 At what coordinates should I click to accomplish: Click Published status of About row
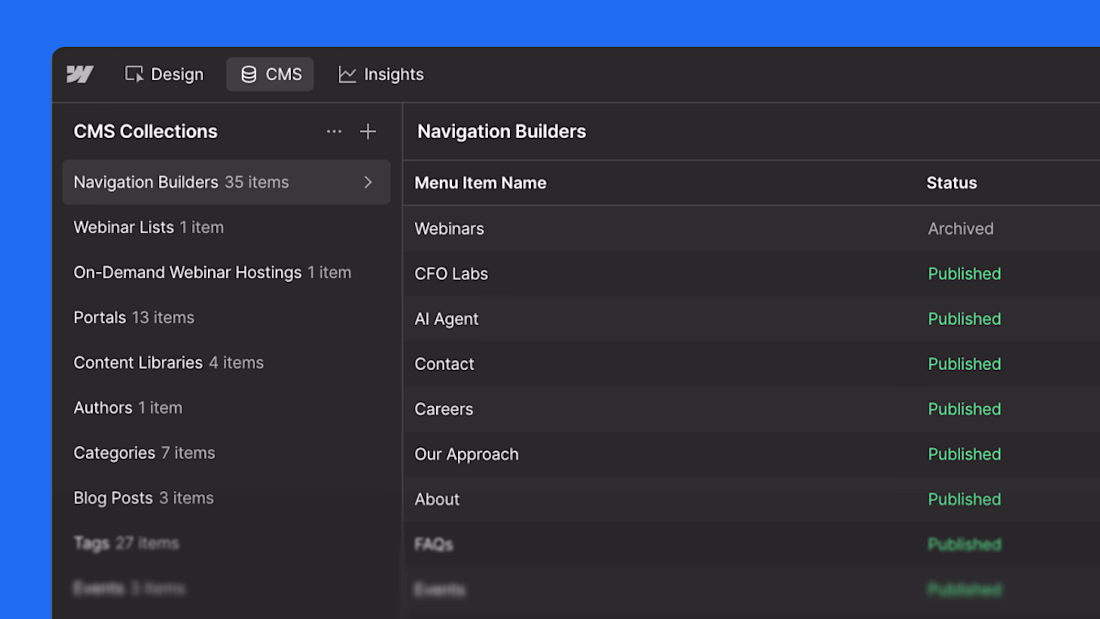964,499
